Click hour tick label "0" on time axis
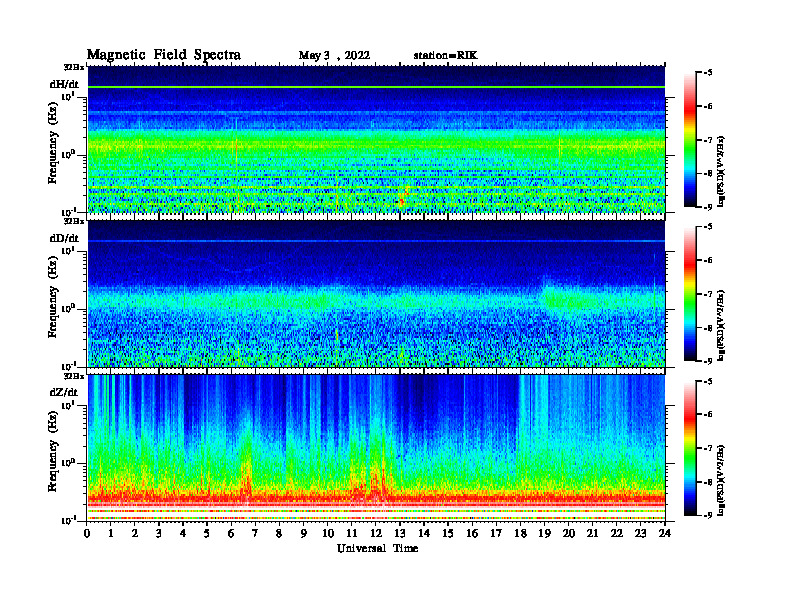Image resolution: width=792 pixels, height=612 pixels. 87,534
